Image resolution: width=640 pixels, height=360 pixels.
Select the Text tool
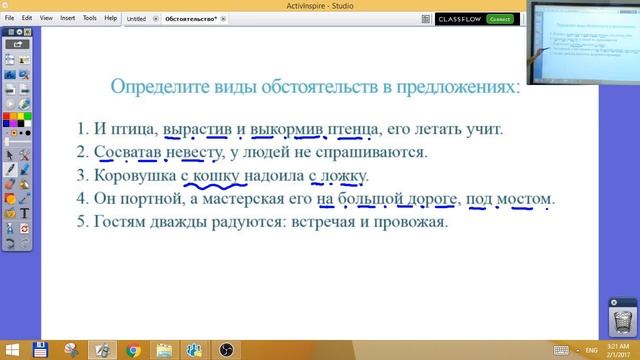[24, 213]
